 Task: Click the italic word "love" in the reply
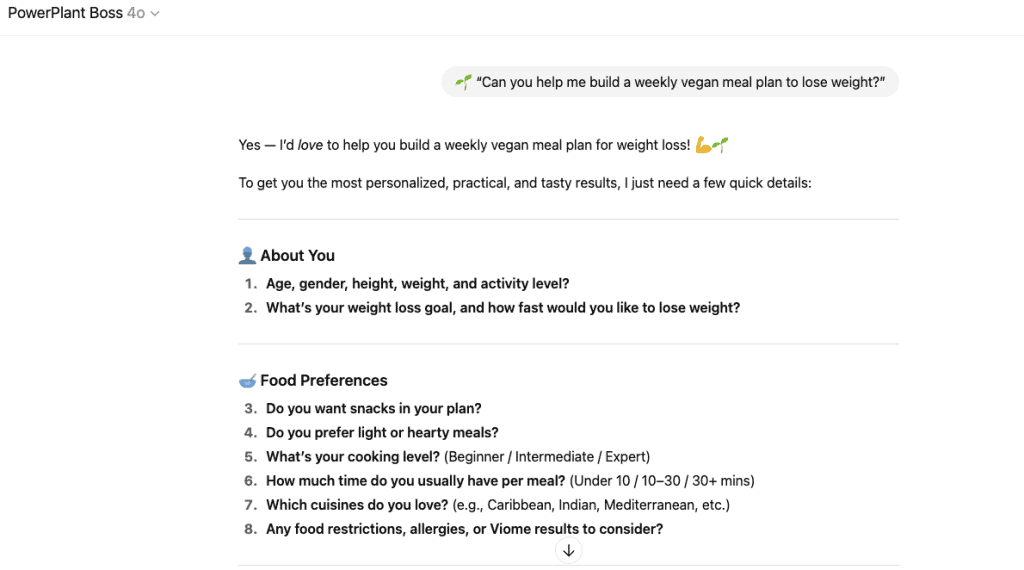tap(310, 145)
